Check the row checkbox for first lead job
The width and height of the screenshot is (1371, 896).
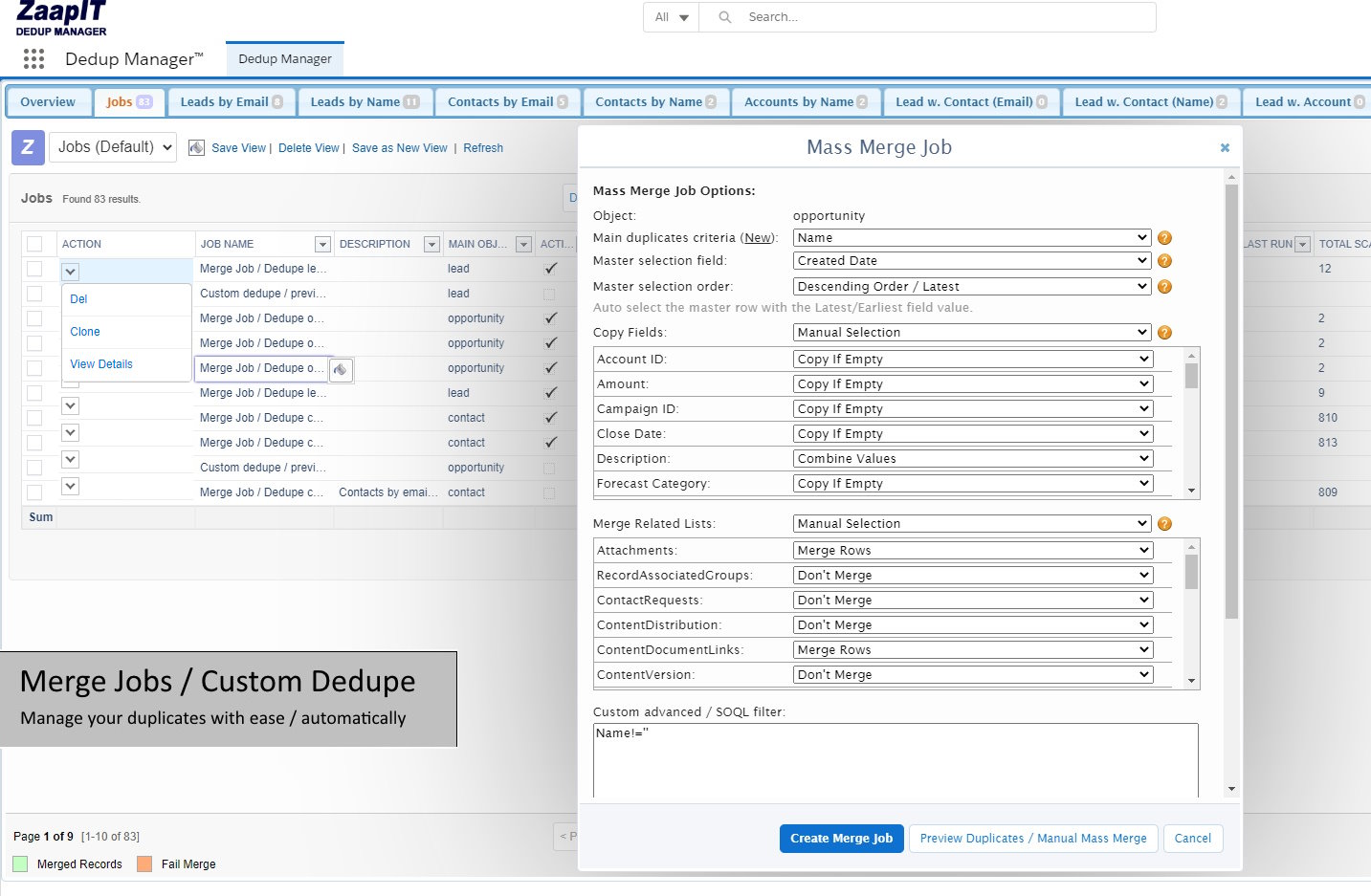tap(34, 269)
